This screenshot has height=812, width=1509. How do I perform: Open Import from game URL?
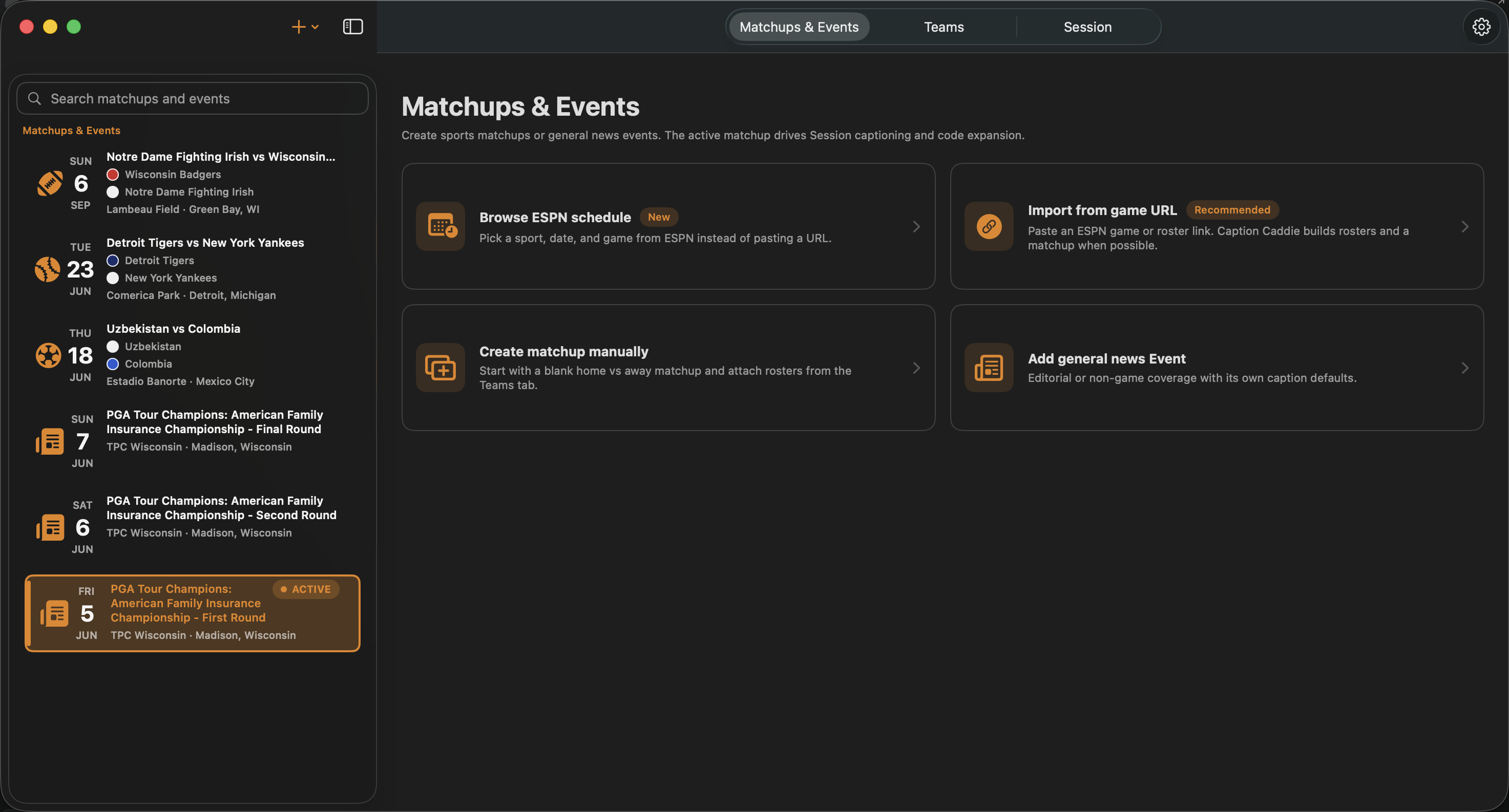[x=1216, y=226]
